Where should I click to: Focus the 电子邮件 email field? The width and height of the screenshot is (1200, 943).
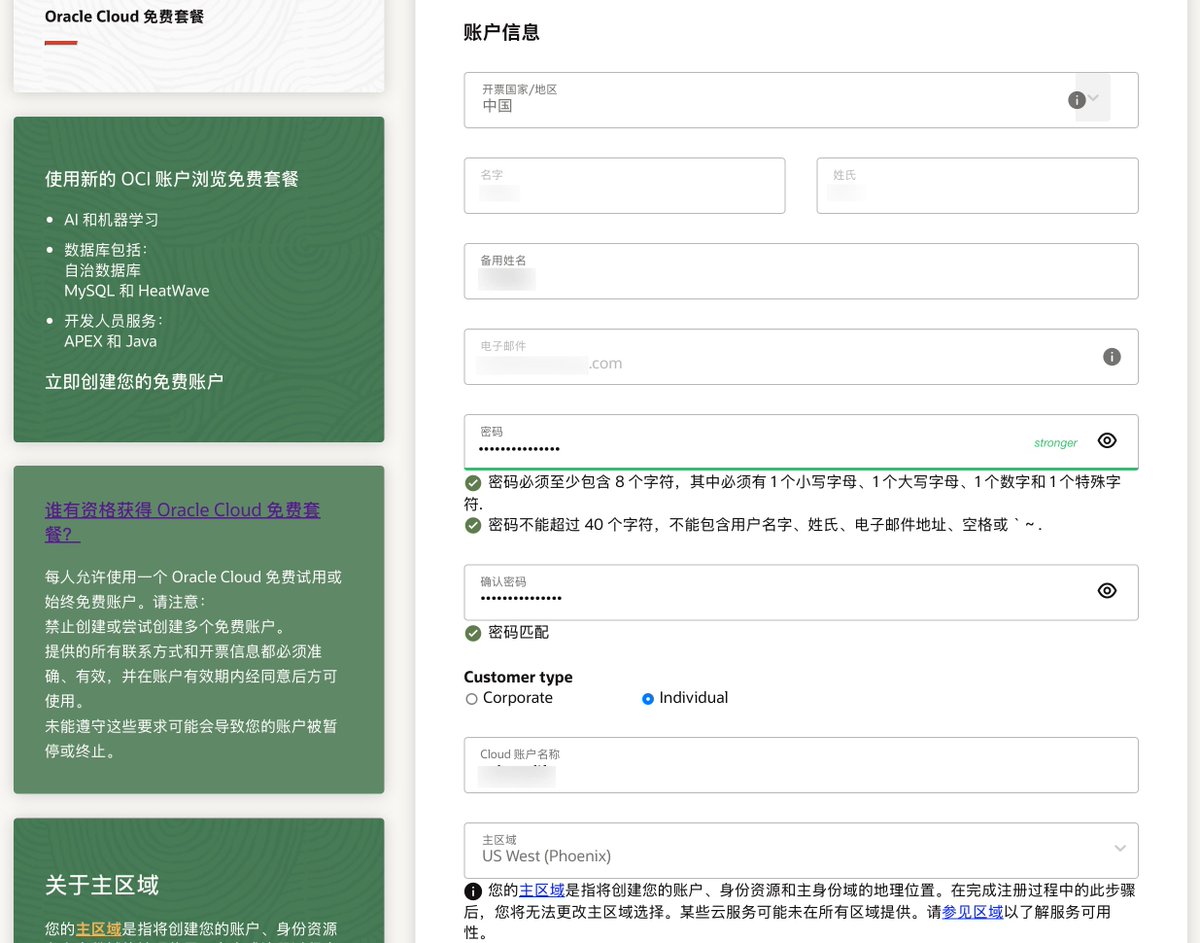801,357
